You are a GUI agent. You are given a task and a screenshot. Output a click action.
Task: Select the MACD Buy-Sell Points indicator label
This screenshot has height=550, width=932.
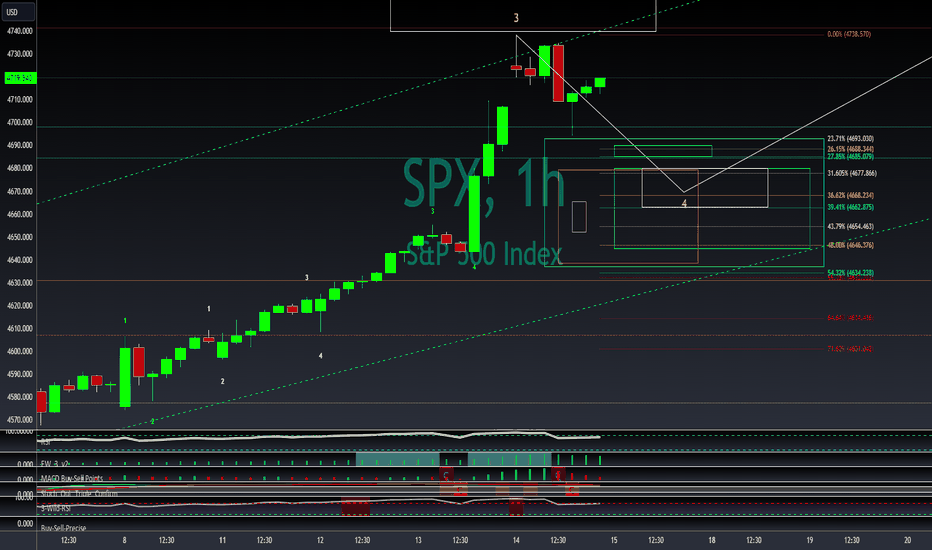point(72,478)
